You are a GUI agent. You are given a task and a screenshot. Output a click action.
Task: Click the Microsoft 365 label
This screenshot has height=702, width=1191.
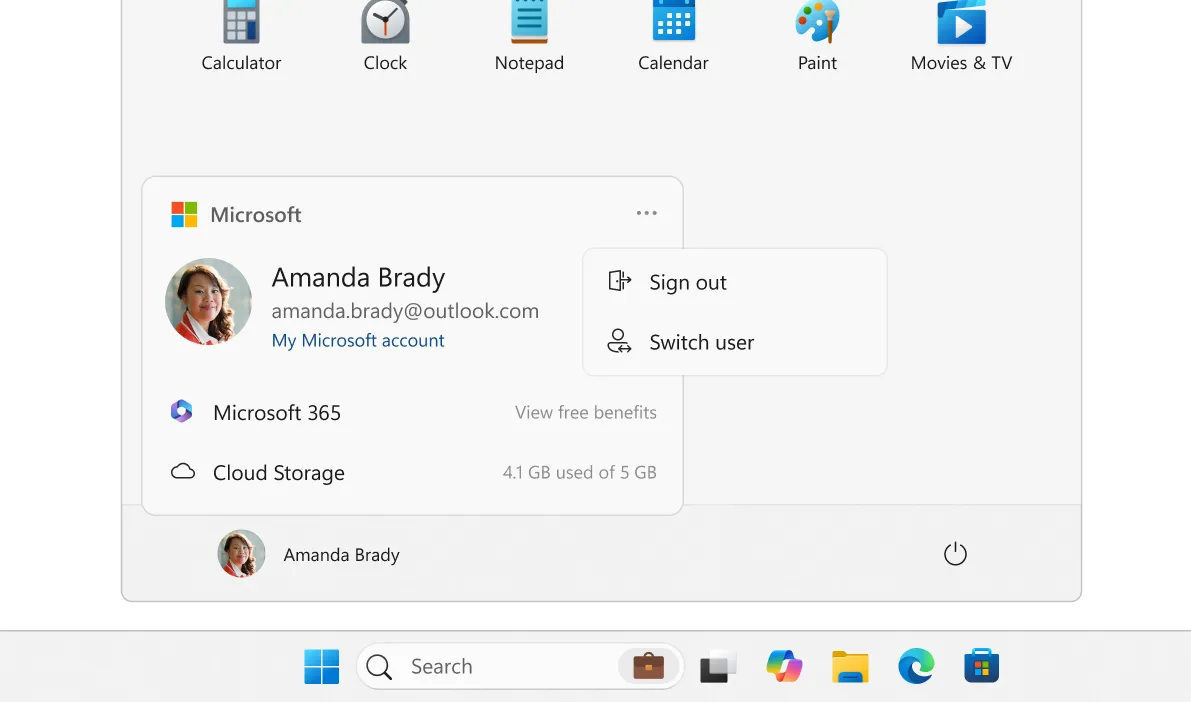[x=276, y=413]
